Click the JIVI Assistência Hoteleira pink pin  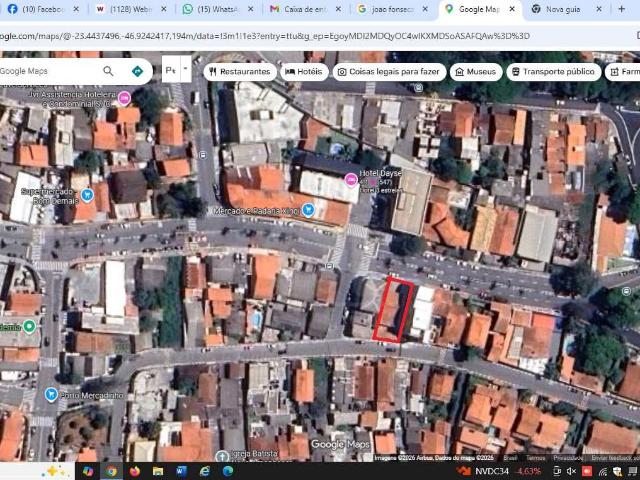[x=124, y=98]
